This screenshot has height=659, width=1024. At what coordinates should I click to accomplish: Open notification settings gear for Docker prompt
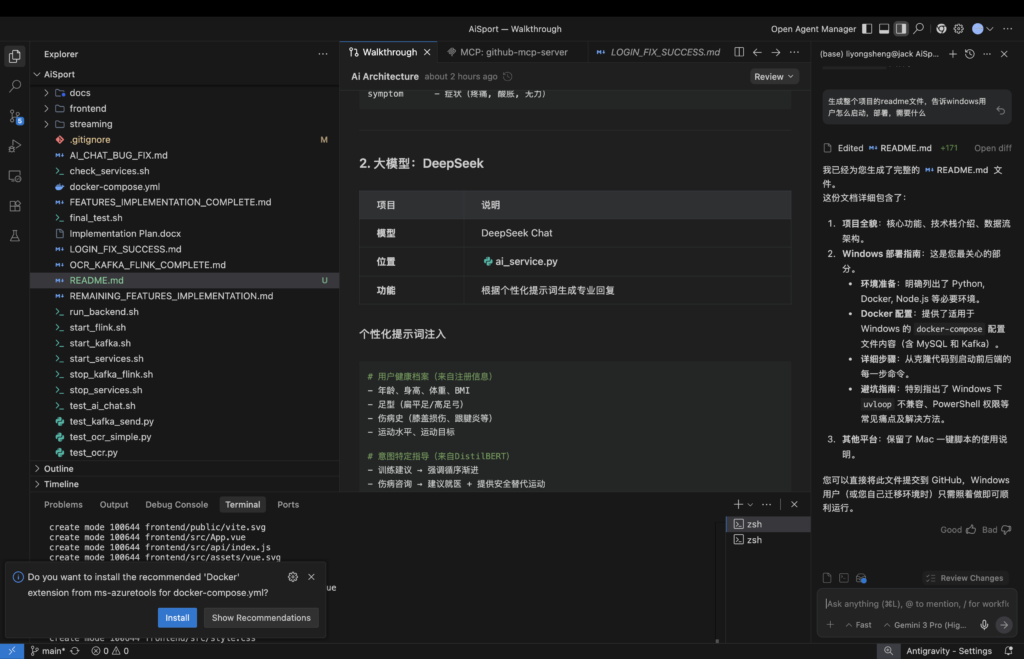pos(293,577)
